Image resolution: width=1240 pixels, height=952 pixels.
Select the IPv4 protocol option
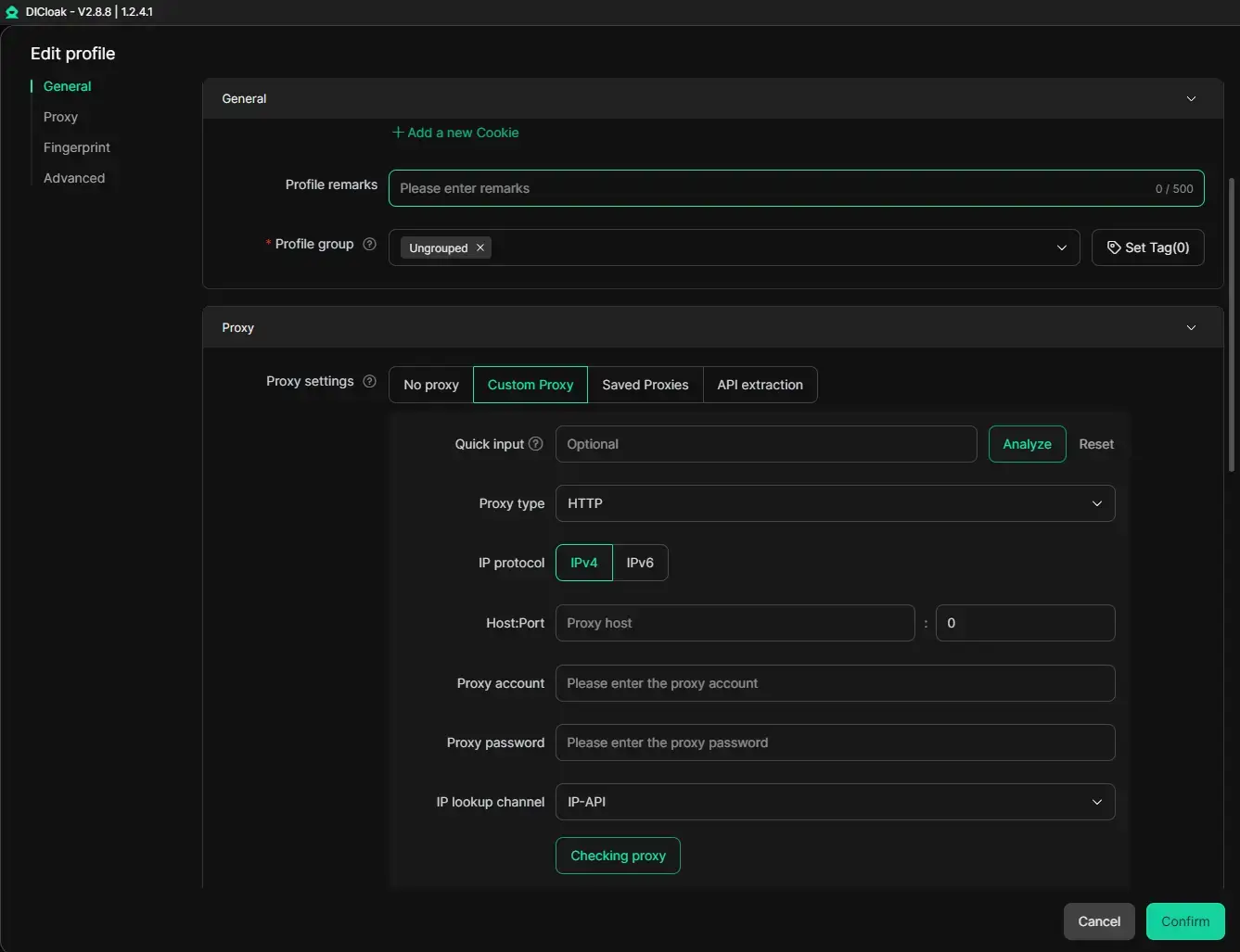click(x=583, y=563)
